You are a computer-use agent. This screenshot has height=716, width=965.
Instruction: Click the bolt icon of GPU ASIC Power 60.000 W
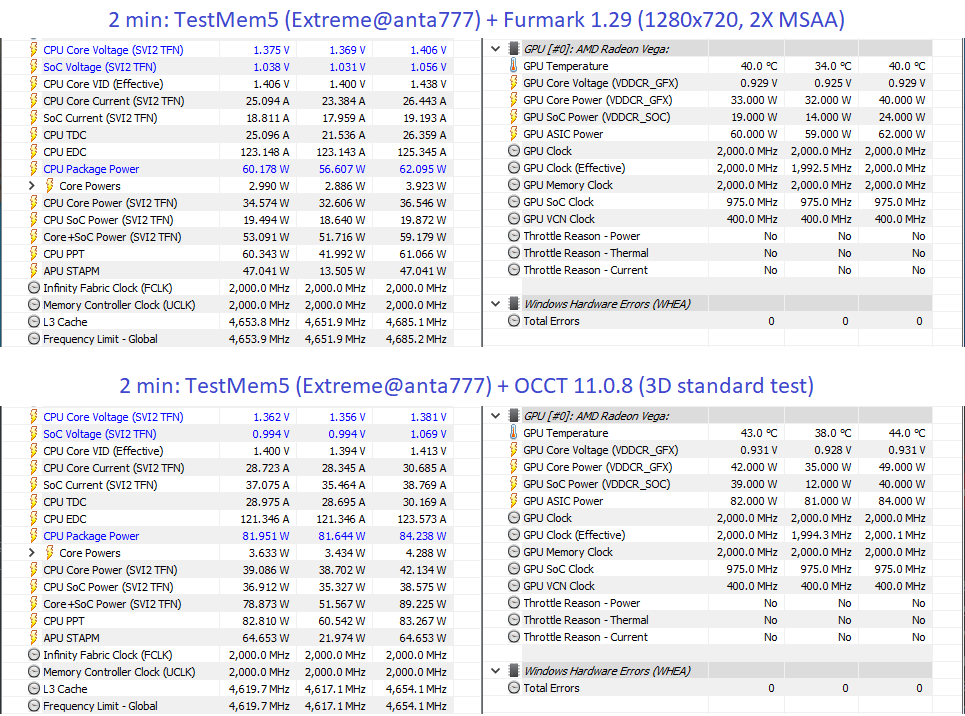514,134
